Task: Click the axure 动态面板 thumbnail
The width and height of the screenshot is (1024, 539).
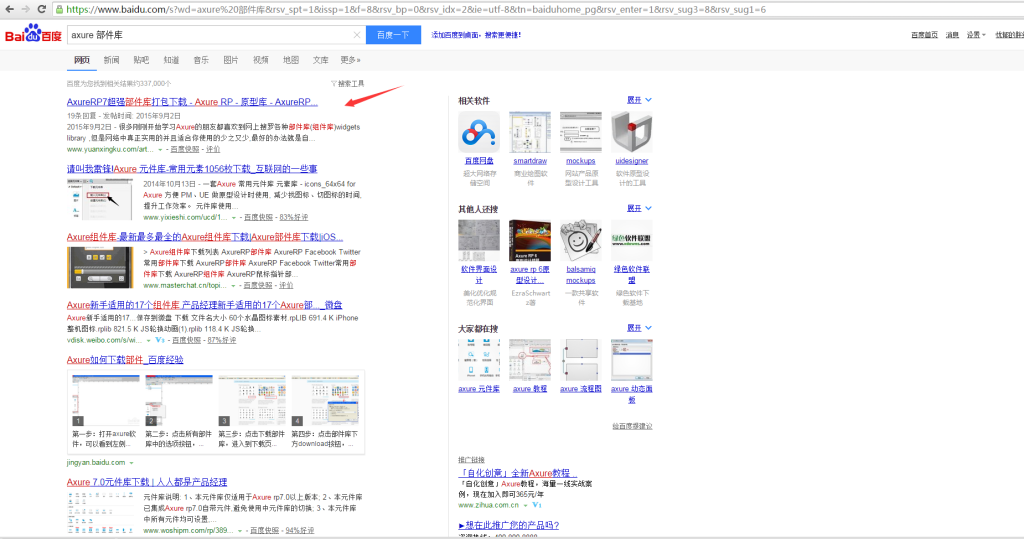Action: 632,359
